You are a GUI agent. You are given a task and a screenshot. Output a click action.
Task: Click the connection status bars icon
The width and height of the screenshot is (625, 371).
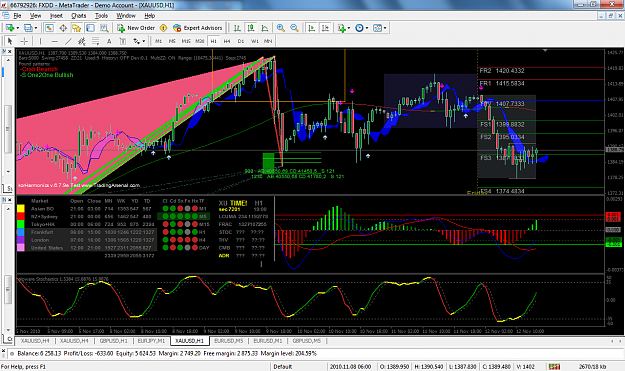click(554, 367)
